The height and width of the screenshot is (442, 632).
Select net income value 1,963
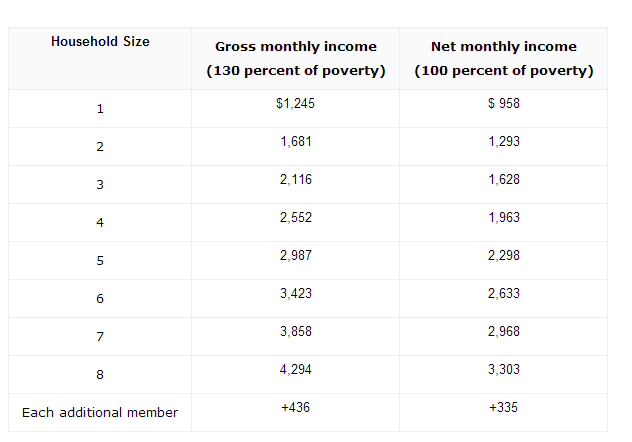click(503, 218)
